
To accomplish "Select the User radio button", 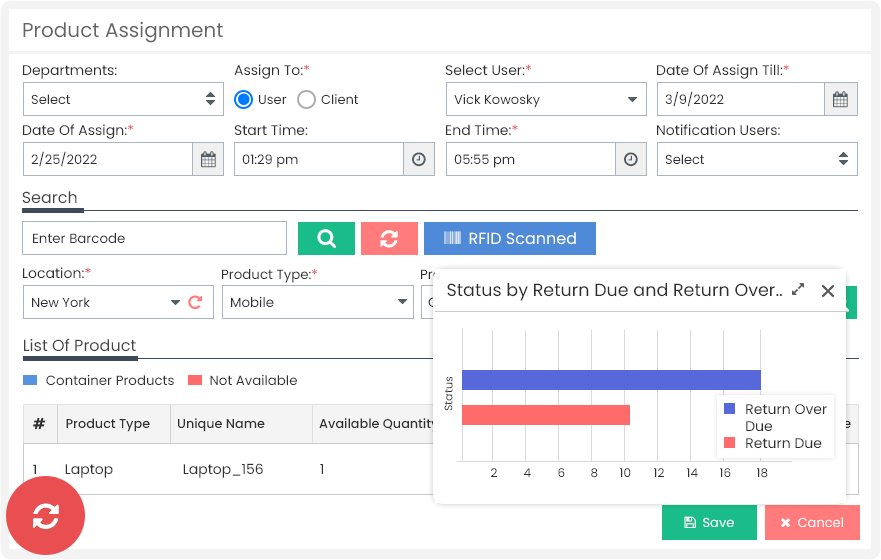I will 243,99.
